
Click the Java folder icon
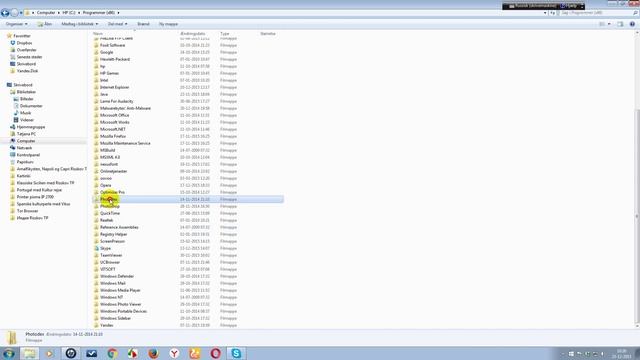tap(96, 94)
